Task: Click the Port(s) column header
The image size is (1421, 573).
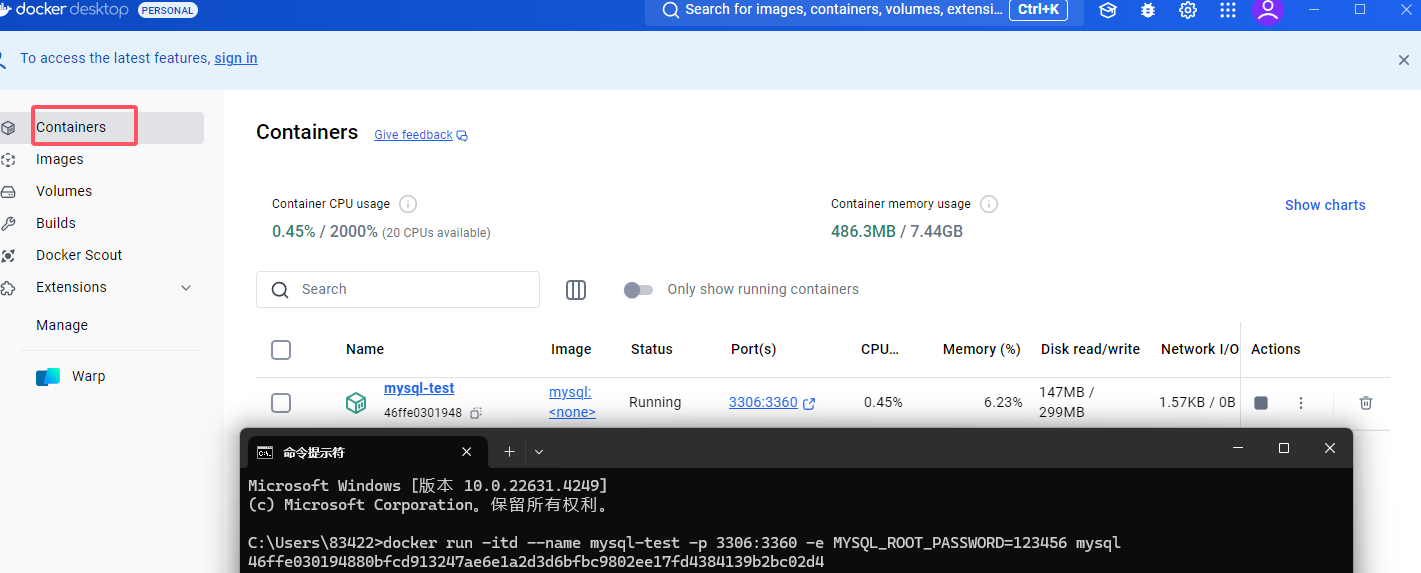Action: [x=754, y=349]
